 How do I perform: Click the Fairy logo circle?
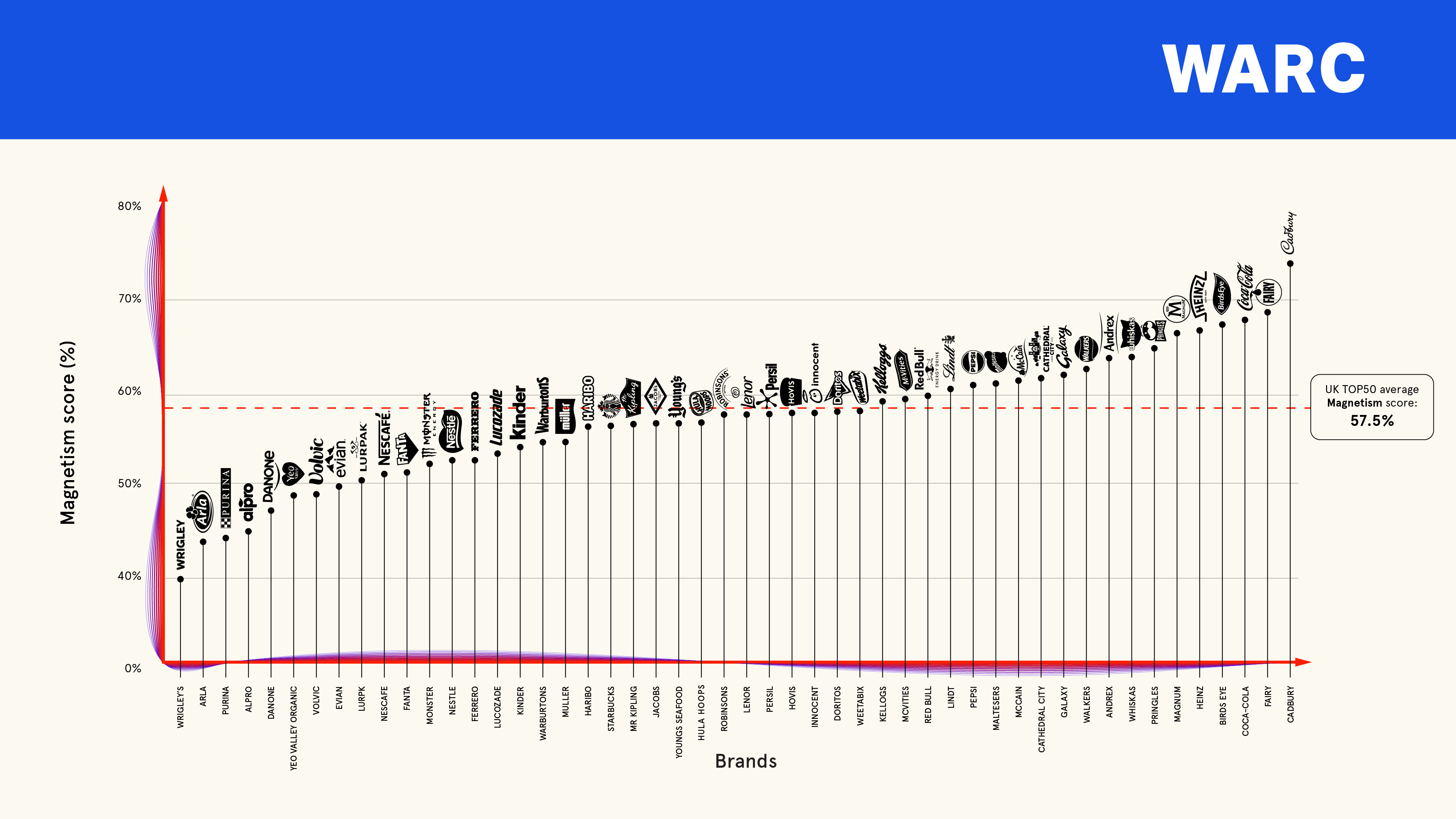point(1268,293)
